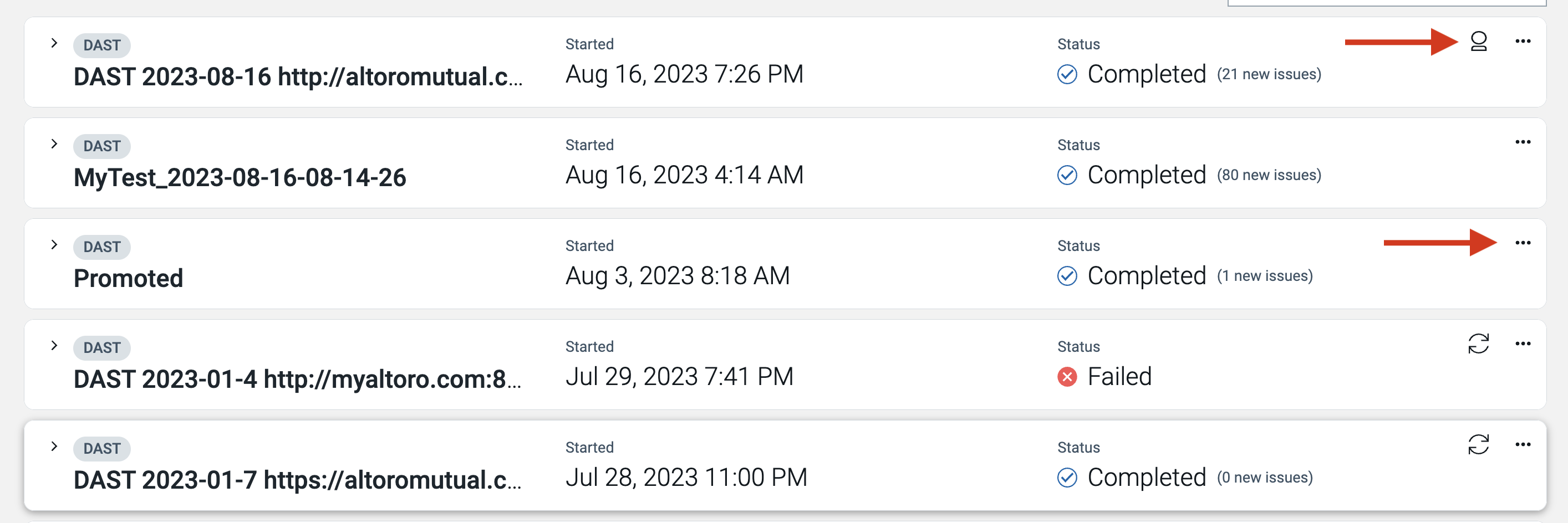Click rescan icon on Failed myaltoro scan
The image size is (1568, 523).
tap(1479, 343)
